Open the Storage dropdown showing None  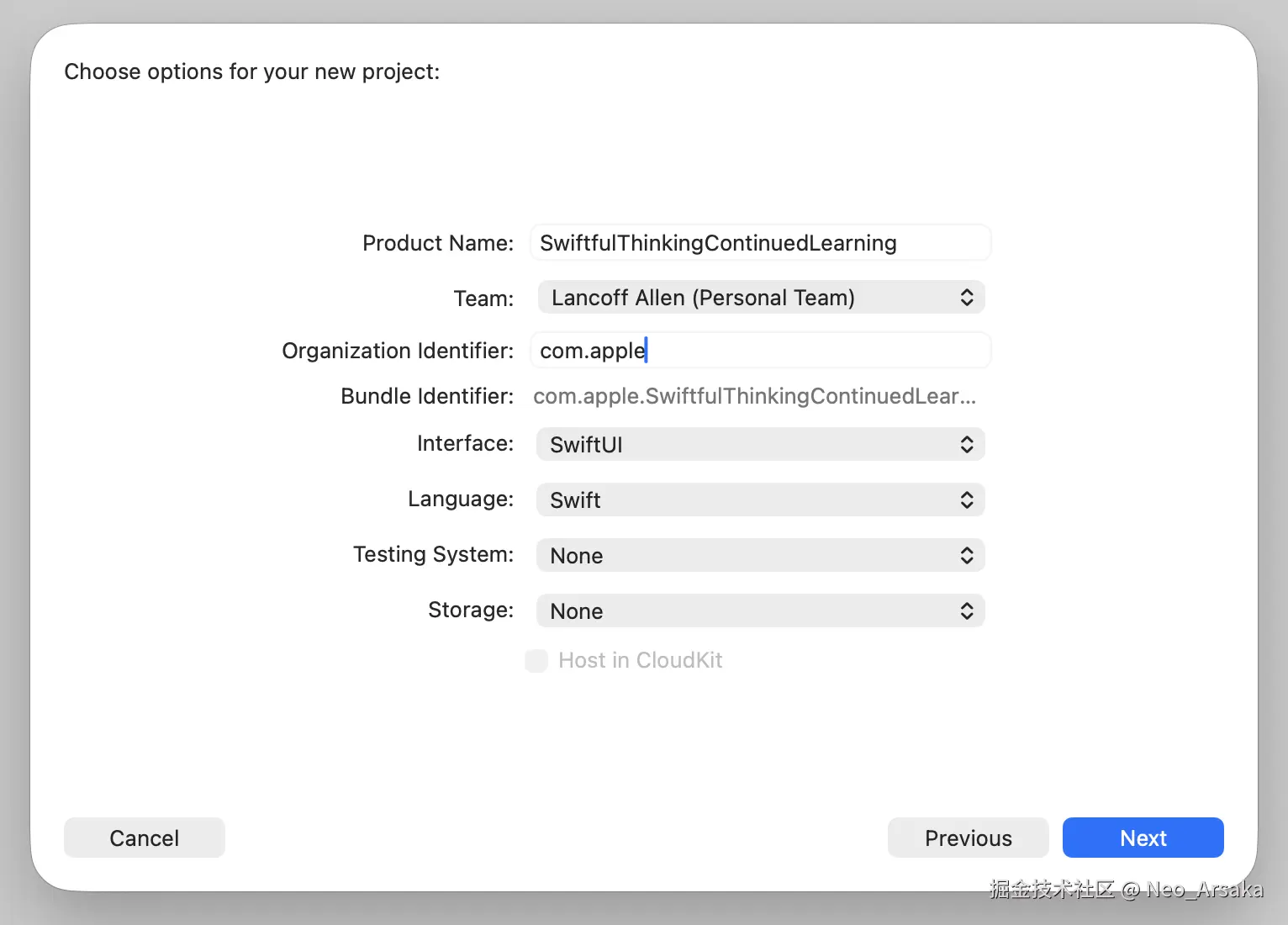pos(748,611)
